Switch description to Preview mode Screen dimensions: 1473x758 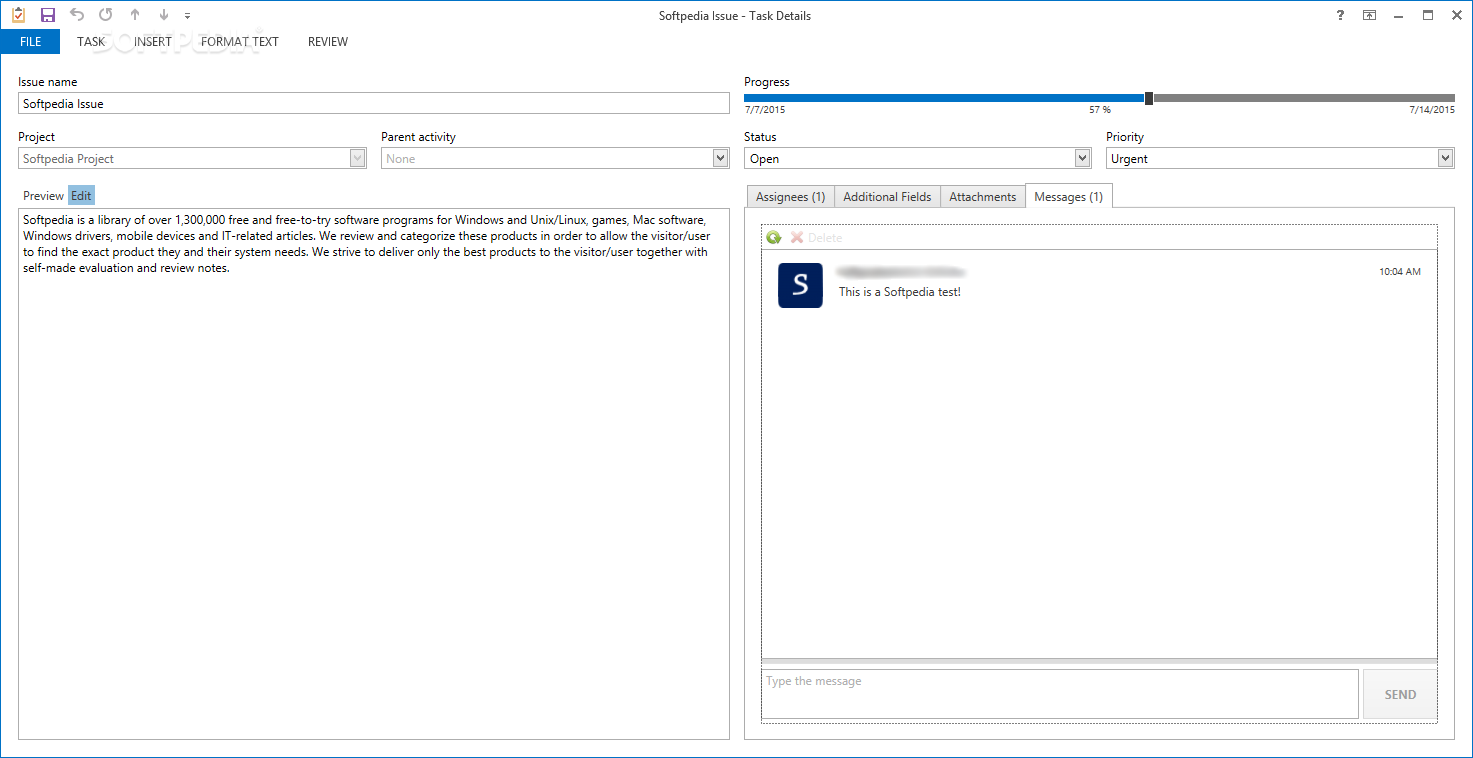[43, 196]
